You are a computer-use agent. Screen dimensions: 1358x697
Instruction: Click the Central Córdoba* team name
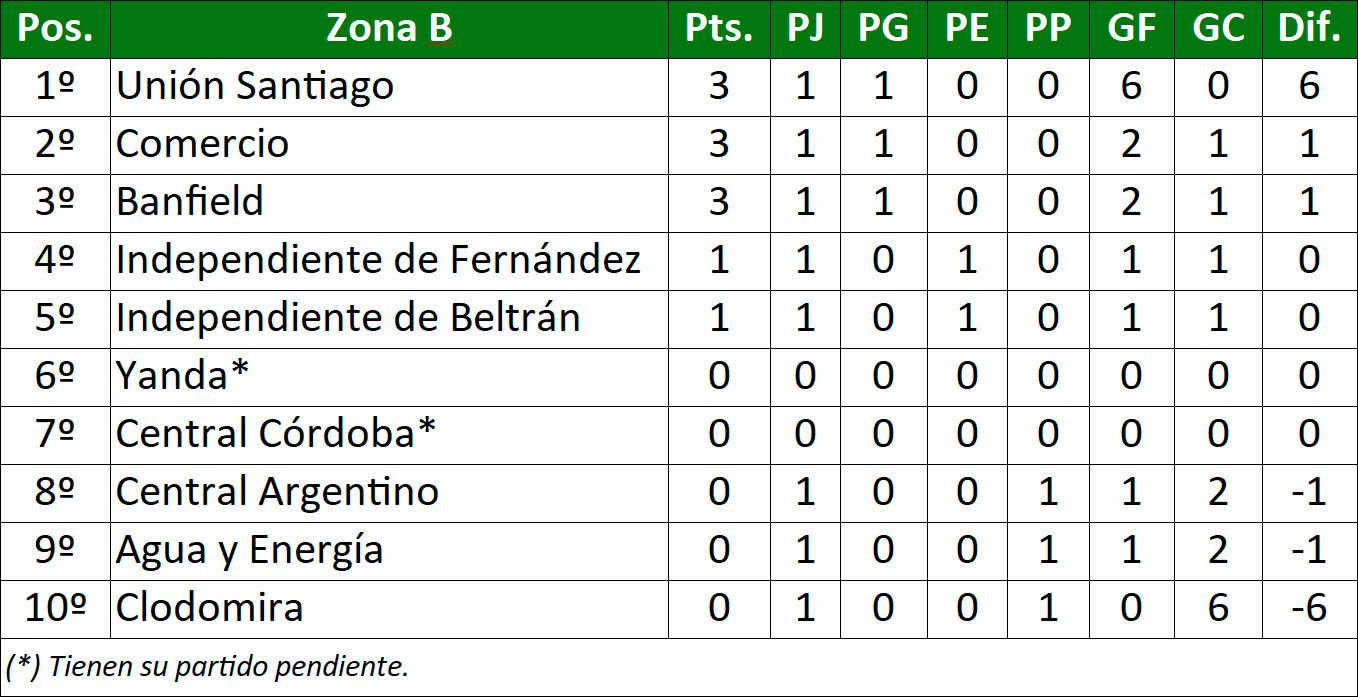[x=276, y=435]
